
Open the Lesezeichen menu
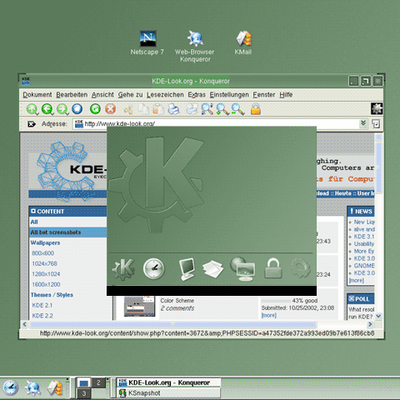pyautogui.click(x=165, y=95)
